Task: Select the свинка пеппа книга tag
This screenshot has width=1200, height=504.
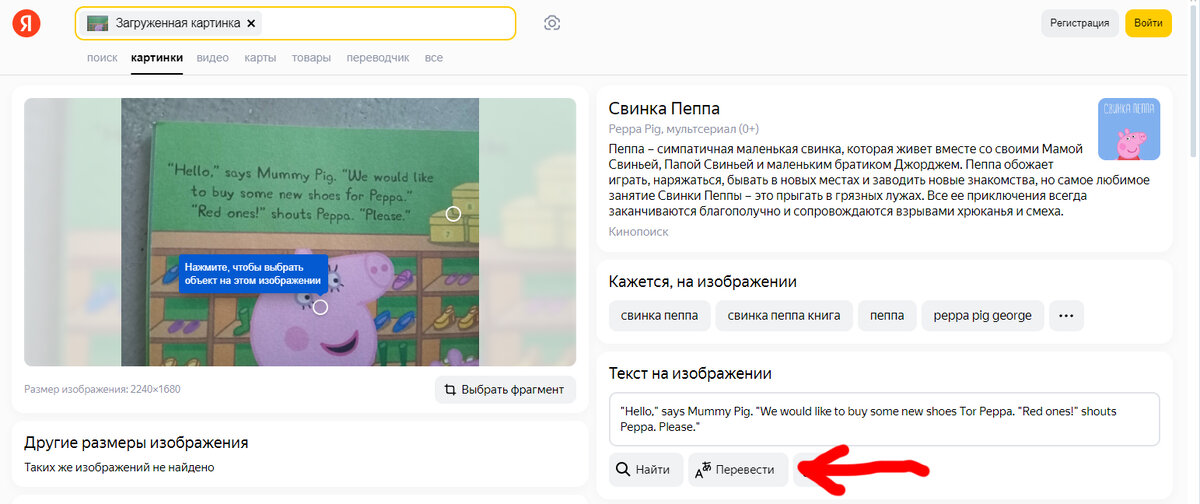Action: pyautogui.click(x=784, y=315)
